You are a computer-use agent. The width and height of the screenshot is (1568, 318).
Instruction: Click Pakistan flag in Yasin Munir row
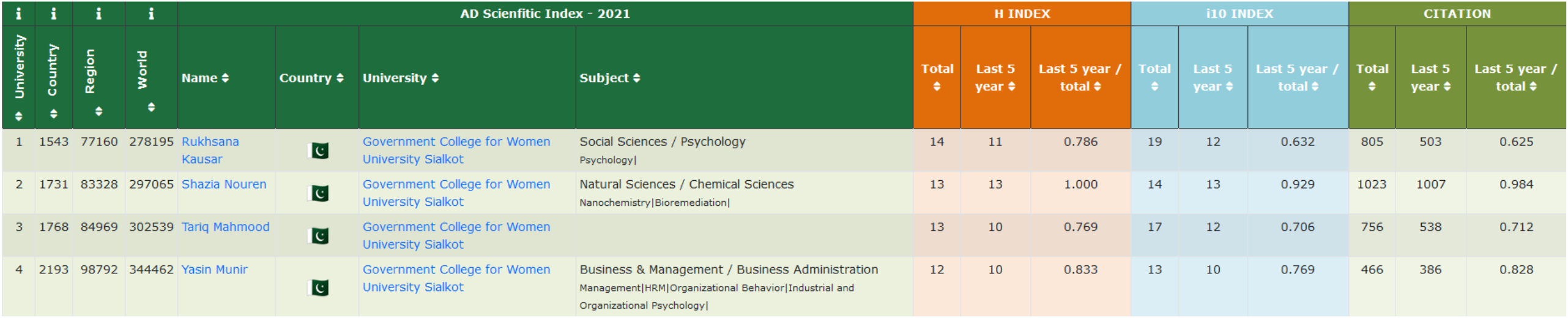point(318,288)
